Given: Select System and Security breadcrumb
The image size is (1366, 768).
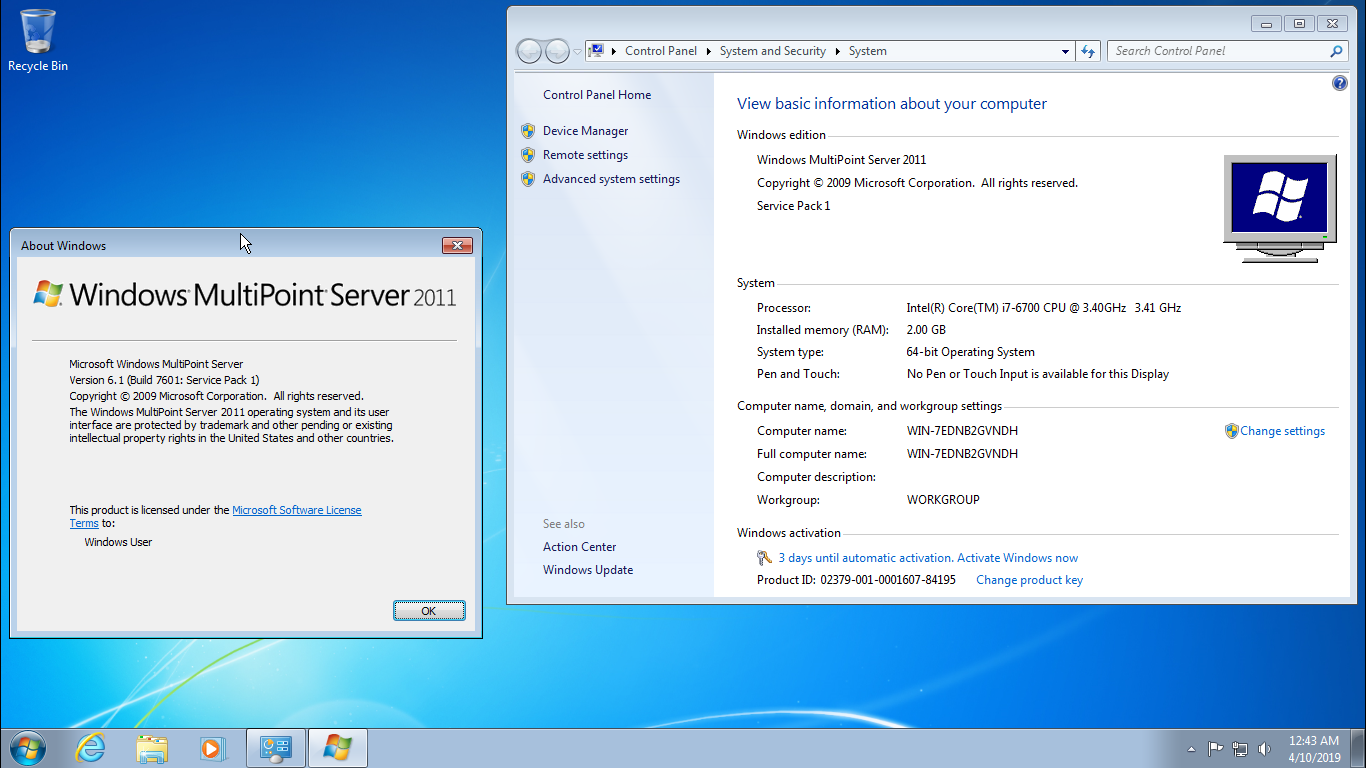Looking at the screenshot, I should (773, 51).
